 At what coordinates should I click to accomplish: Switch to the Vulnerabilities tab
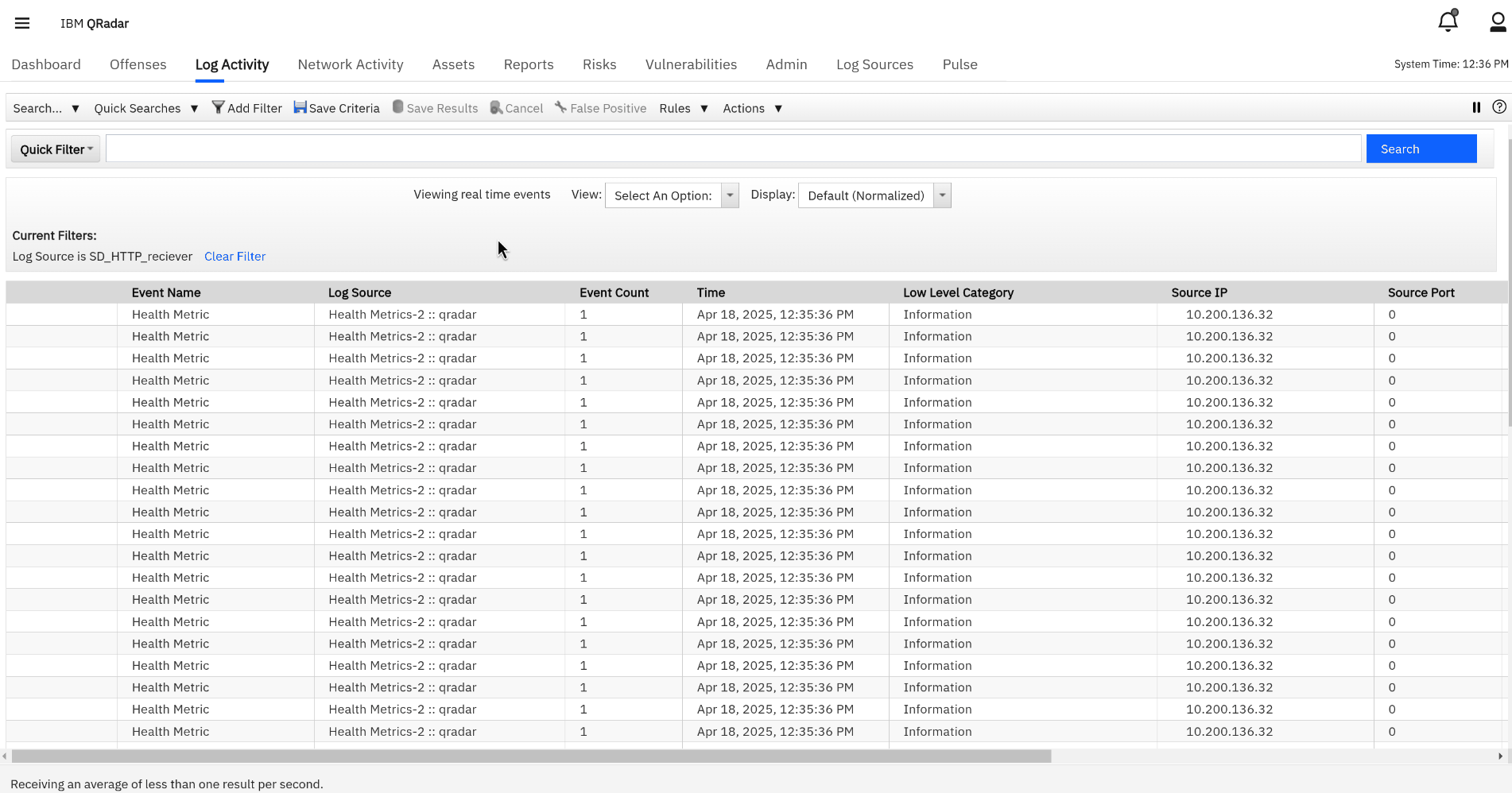point(691,64)
